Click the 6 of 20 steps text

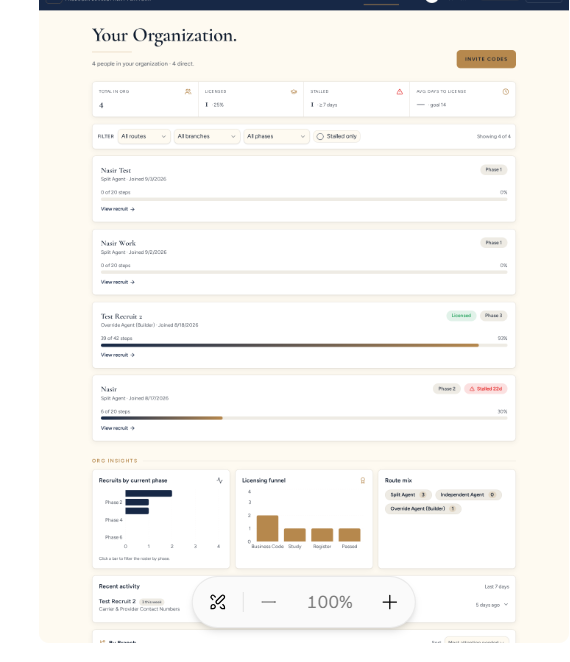pyautogui.click(x=115, y=411)
